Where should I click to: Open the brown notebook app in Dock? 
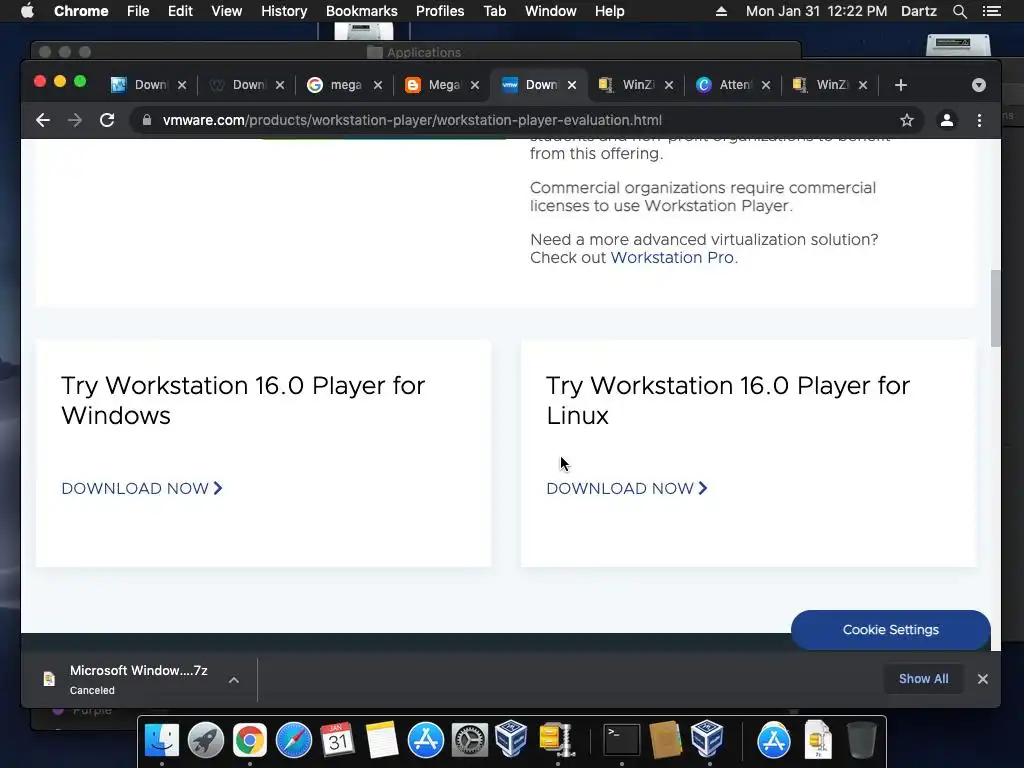(665, 741)
